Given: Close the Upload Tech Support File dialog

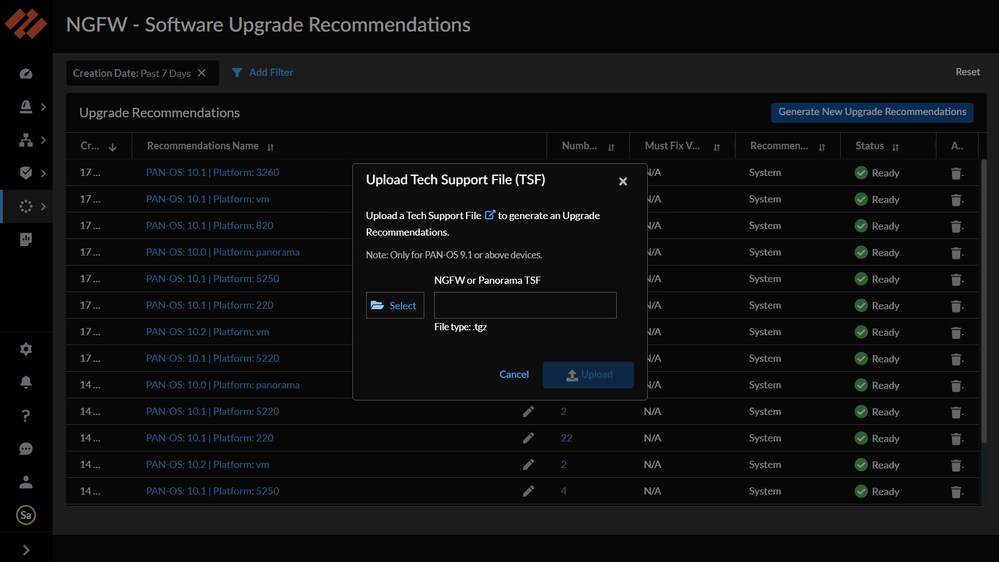Looking at the screenshot, I should coord(623,181).
